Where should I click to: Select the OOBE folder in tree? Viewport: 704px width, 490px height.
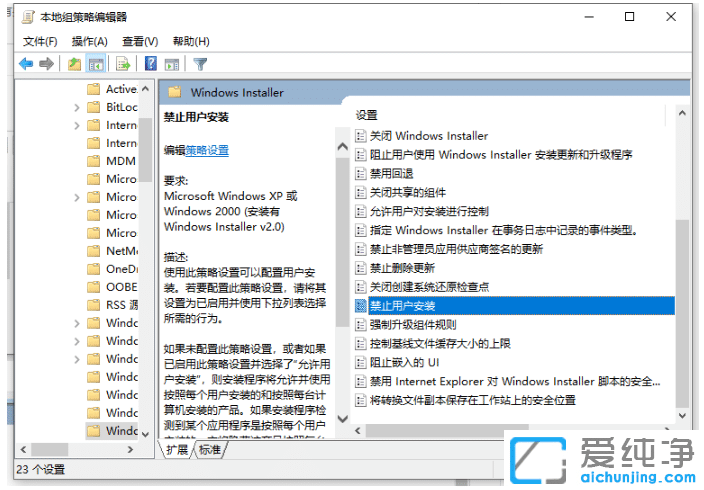(x=112, y=287)
